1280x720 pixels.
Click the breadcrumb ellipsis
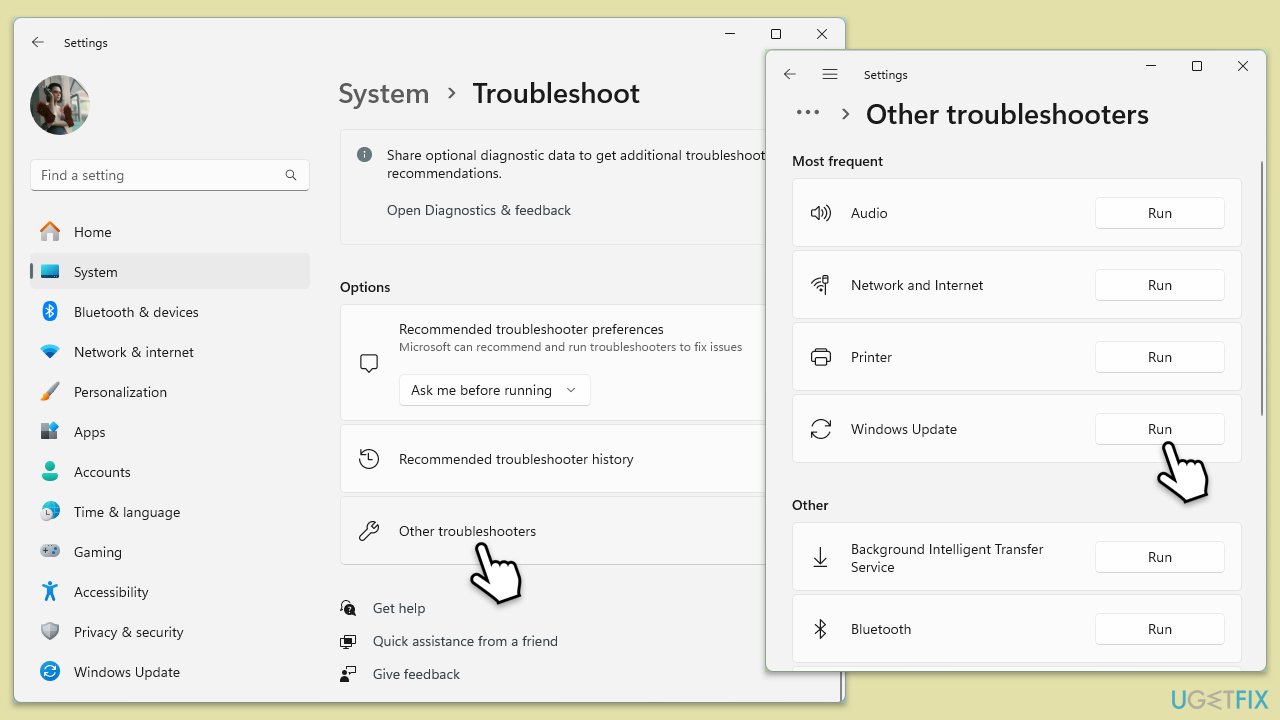tap(808, 113)
